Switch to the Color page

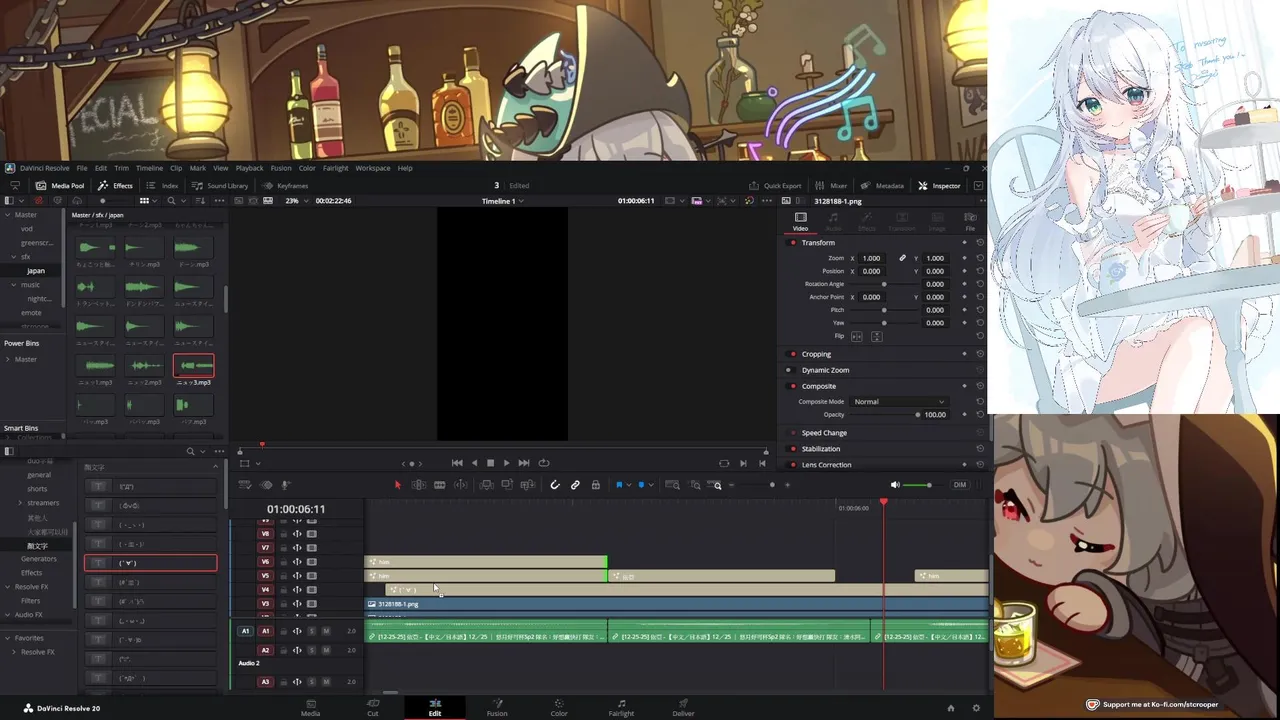pyautogui.click(x=559, y=707)
